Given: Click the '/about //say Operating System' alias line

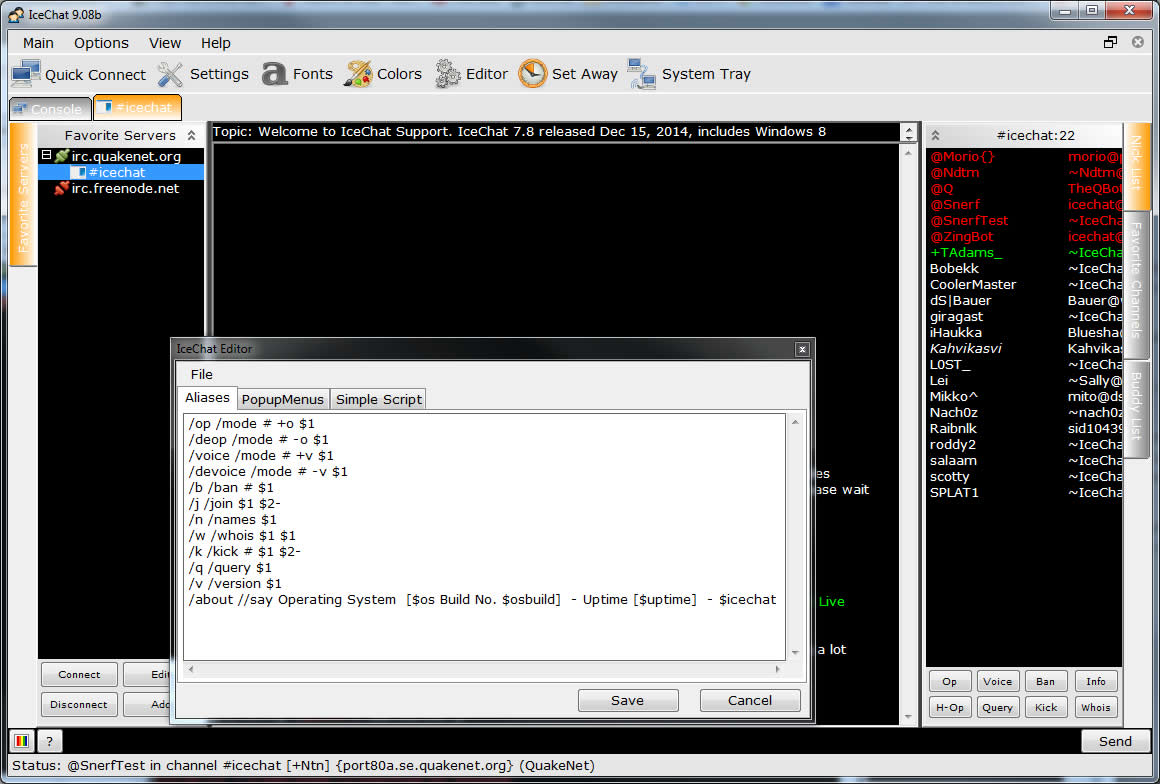Looking at the screenshot, I should [482, 600].
